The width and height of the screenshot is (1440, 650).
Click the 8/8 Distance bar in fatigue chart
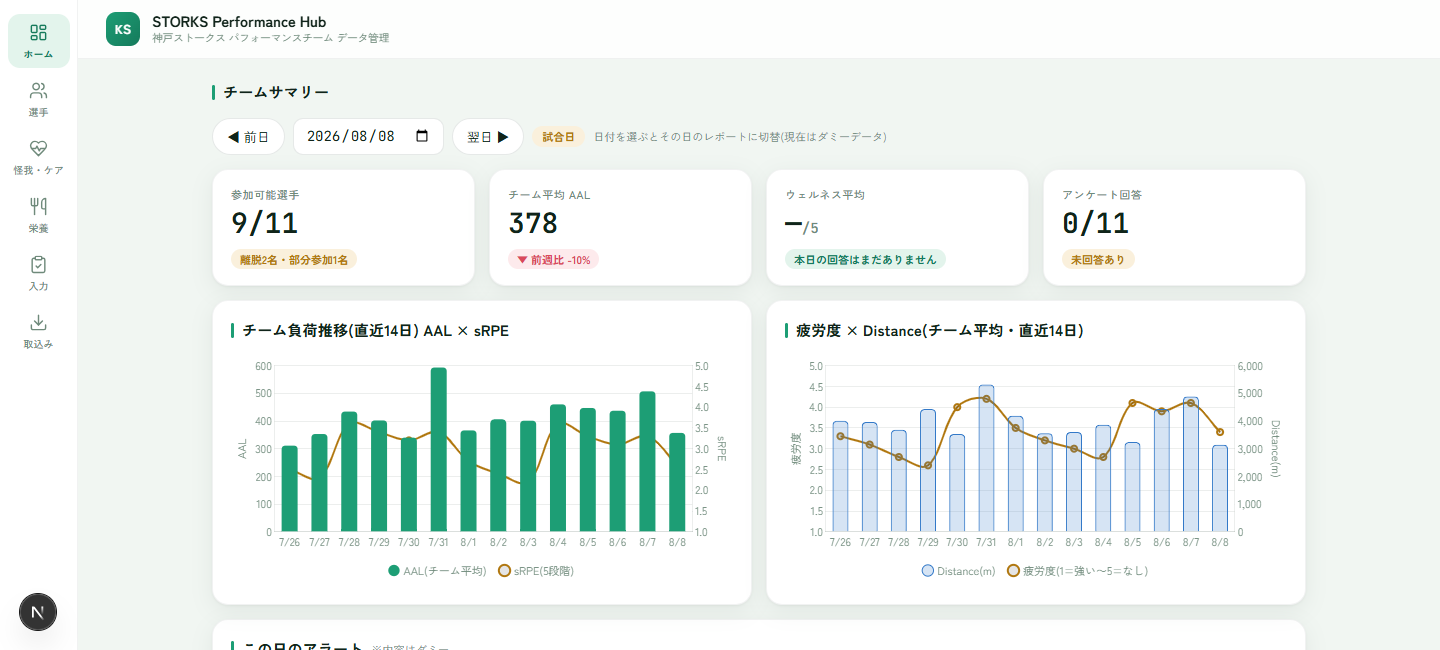1219,489
